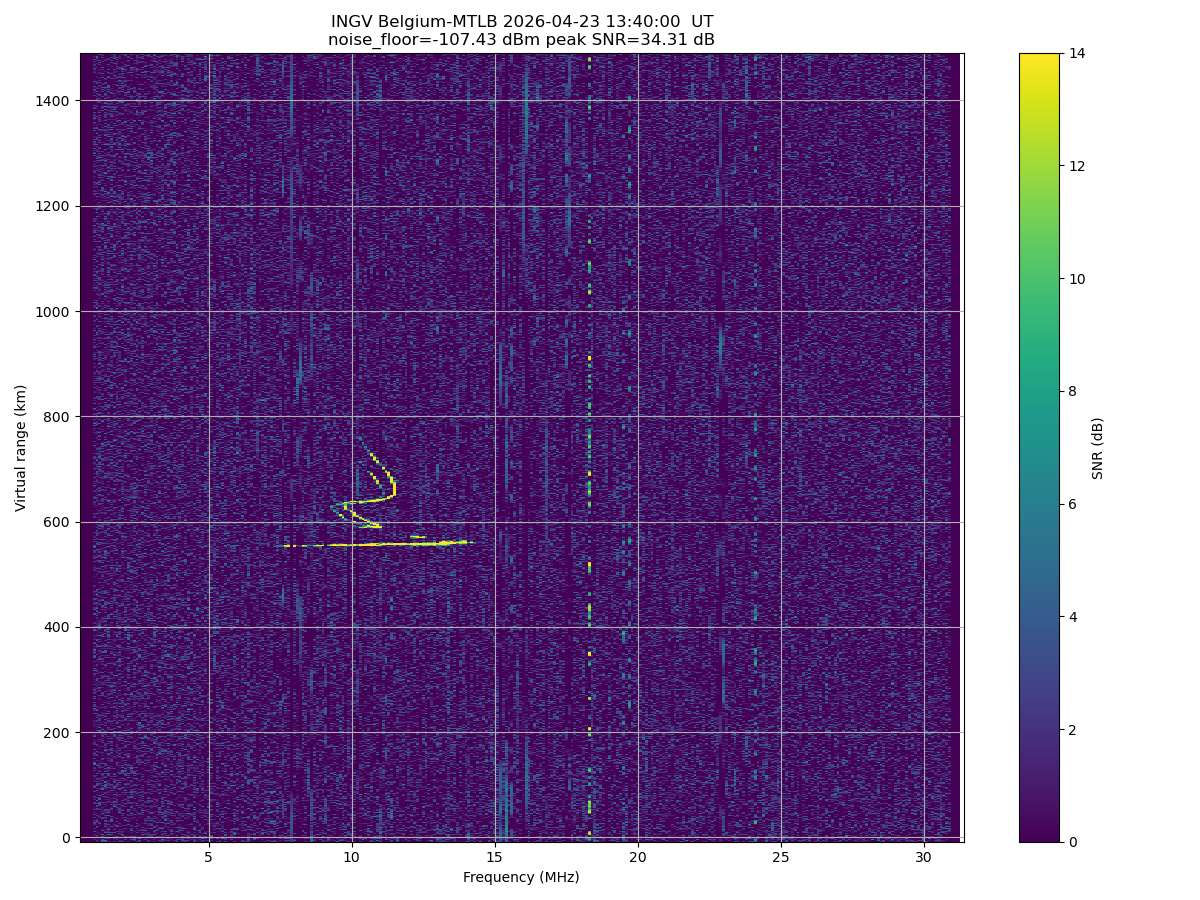This screenshot has width=1200, height=900.
Task: Select the yellow top end of the colorbar
Action: [x=1039, y=58]
